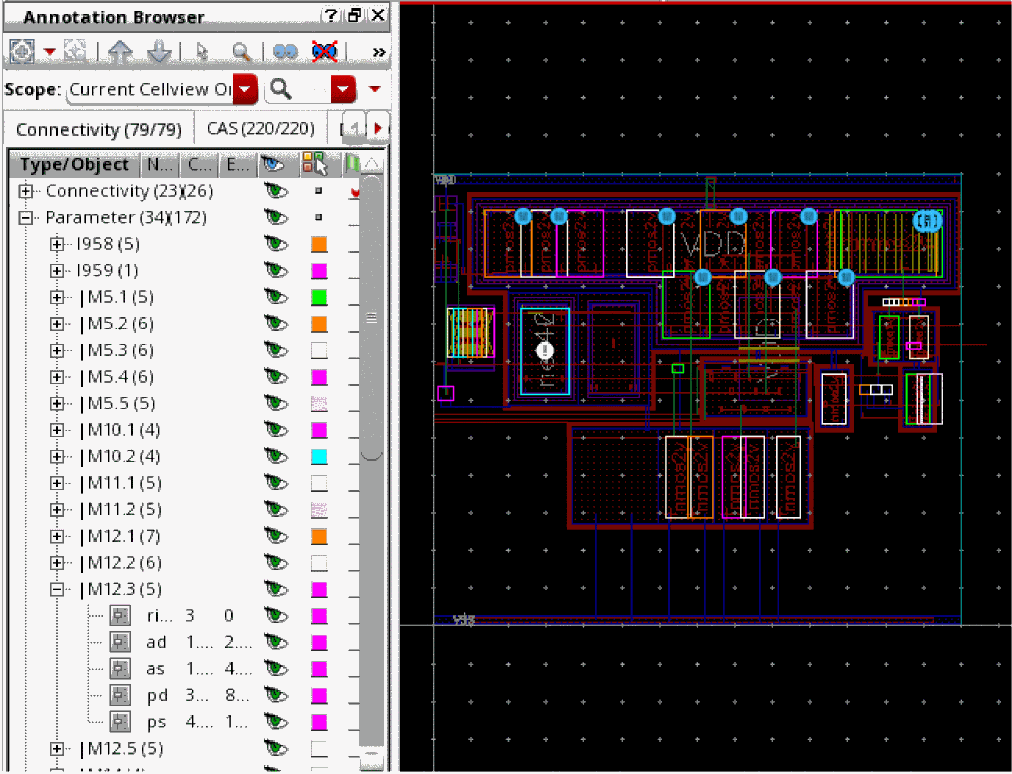Click the pointer arrow toolbar icon
Image resolution: width=1012 pixels, height=774 pixels.
[x=202, y=51]
